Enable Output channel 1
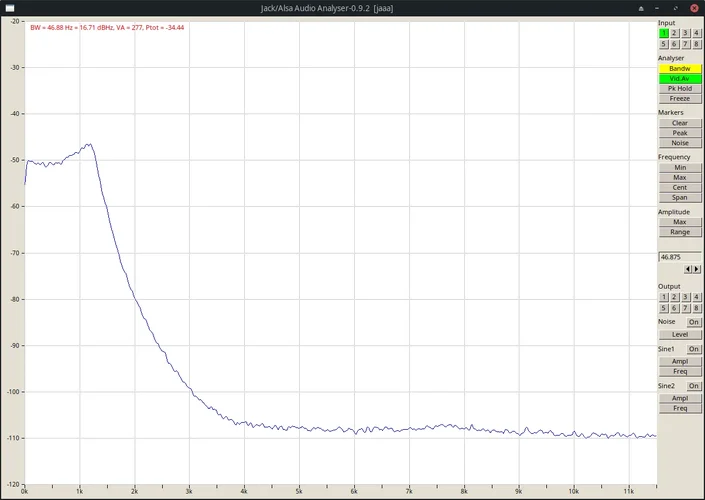 point(664,297)
